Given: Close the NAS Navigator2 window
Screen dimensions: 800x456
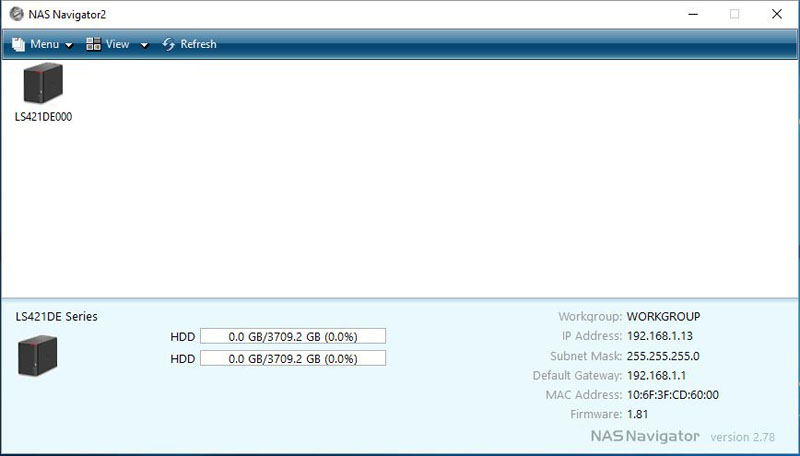Looking at the screenshot, I should pyautogui.click(x=777, y=14).
